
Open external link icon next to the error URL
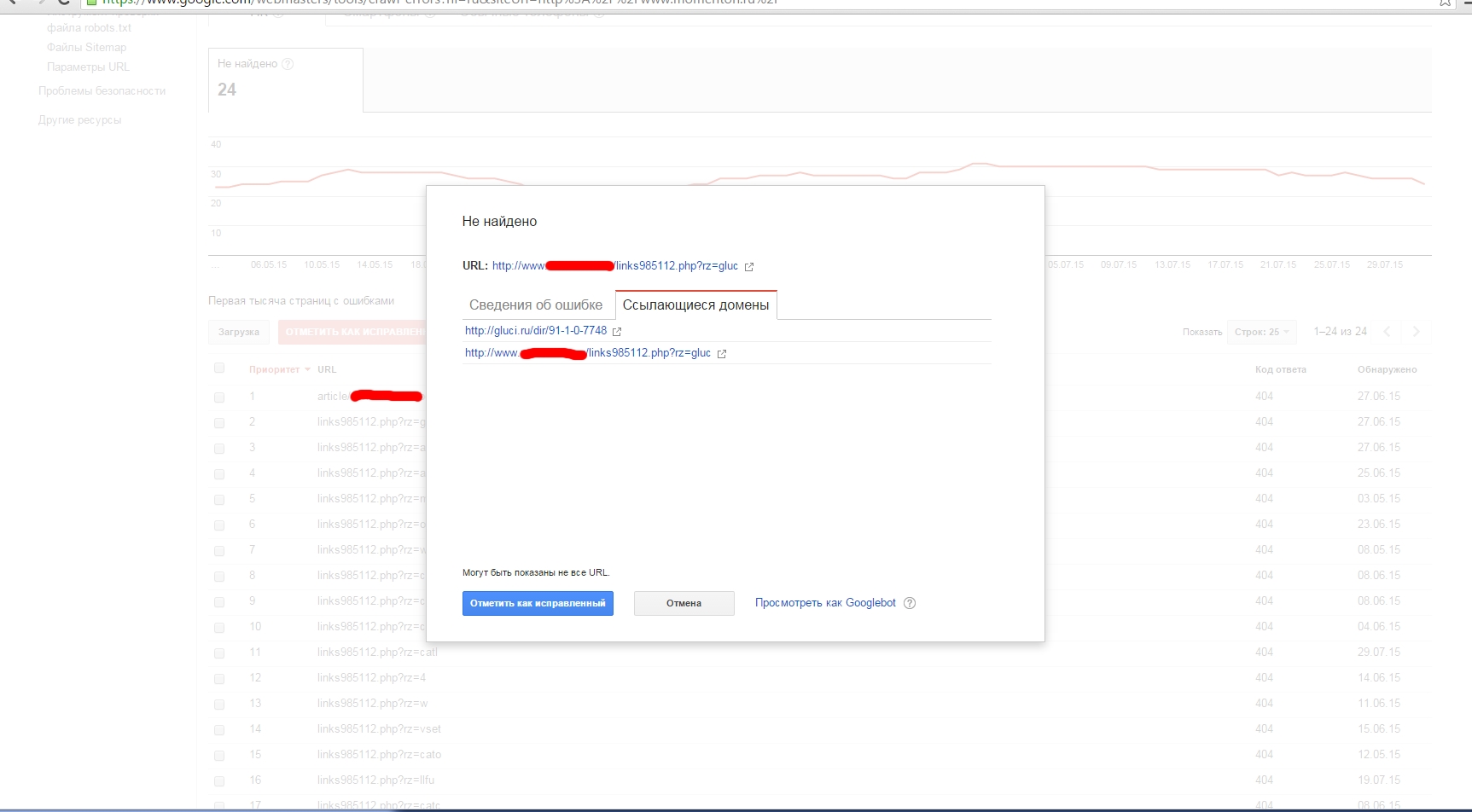pos(749,267)
